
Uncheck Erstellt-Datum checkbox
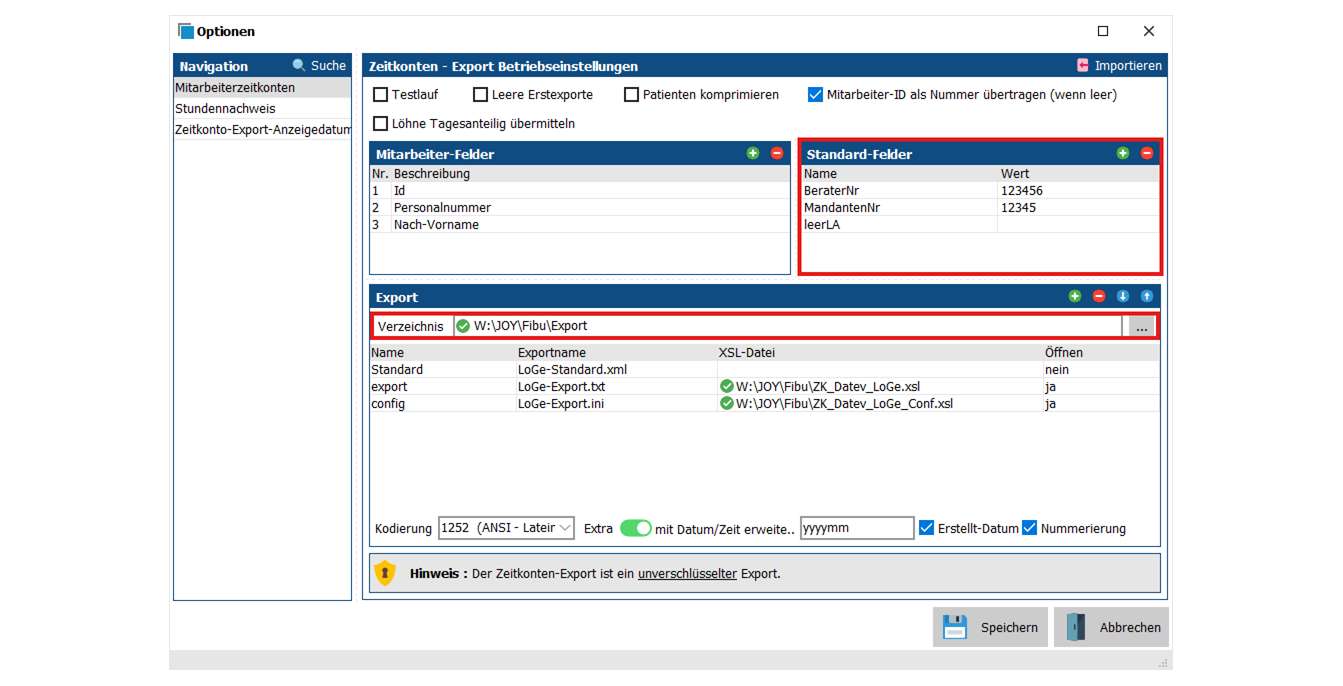point(927,528)
